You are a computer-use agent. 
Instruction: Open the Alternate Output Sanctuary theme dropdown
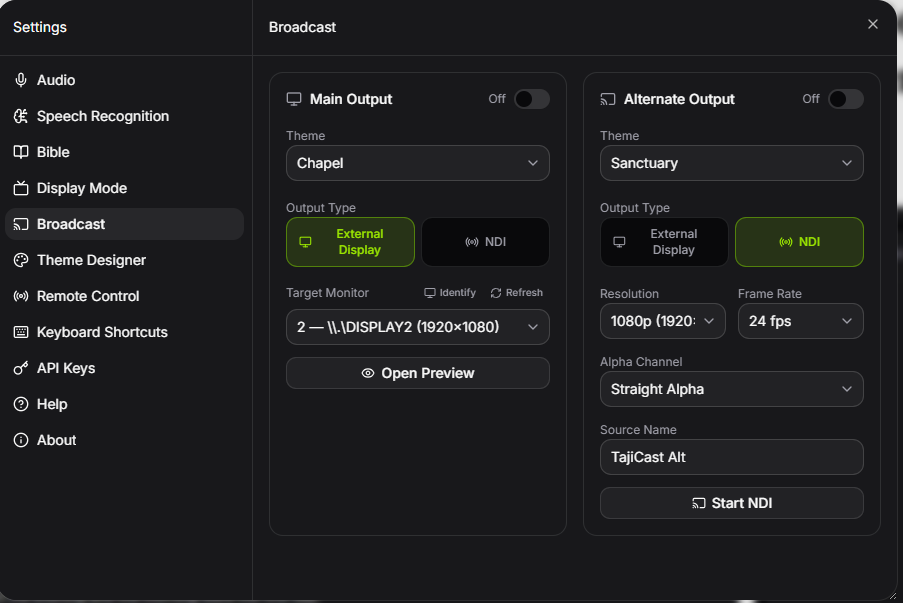click(731, 163)
